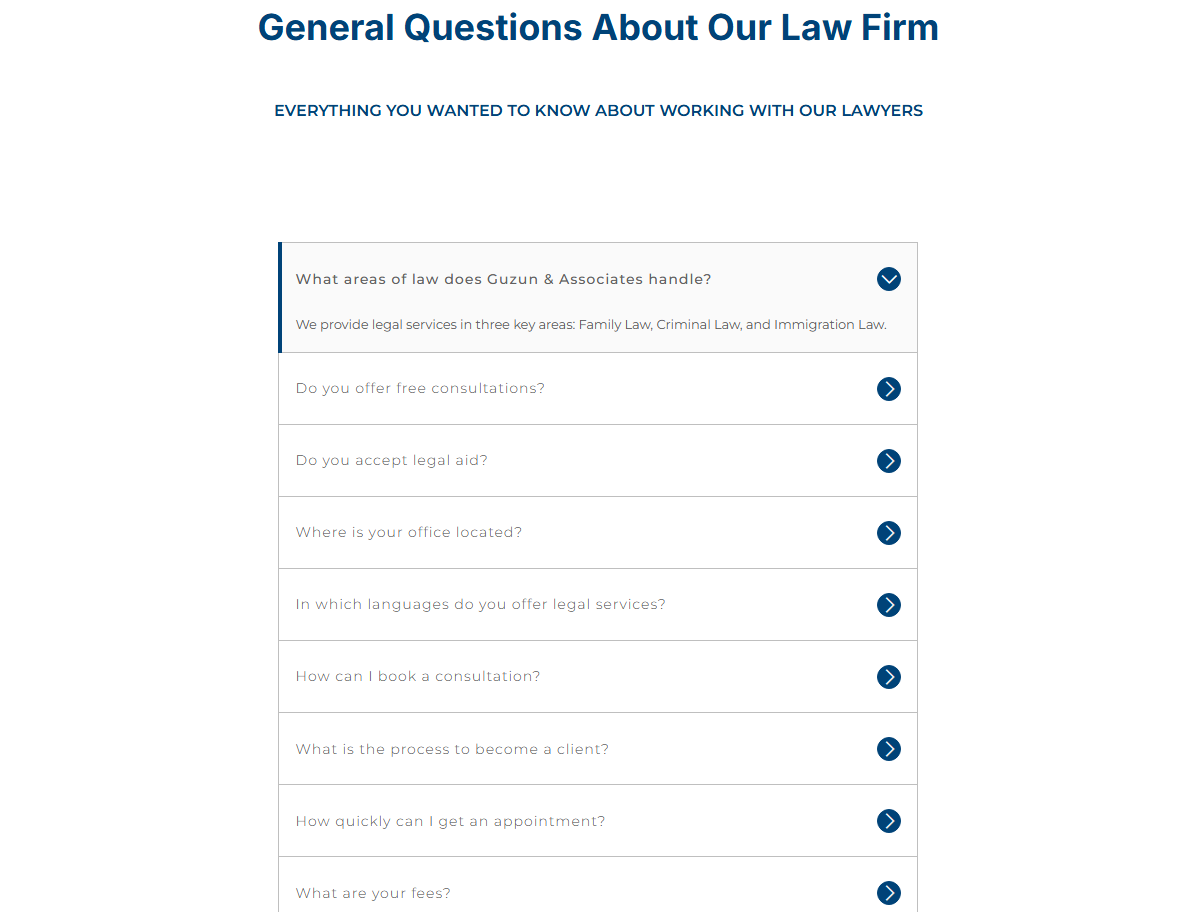The width and height of the screenshot is (1200, 912).
Task: Click arrow icon beside appointment question
Action: (x=889, y=821)
